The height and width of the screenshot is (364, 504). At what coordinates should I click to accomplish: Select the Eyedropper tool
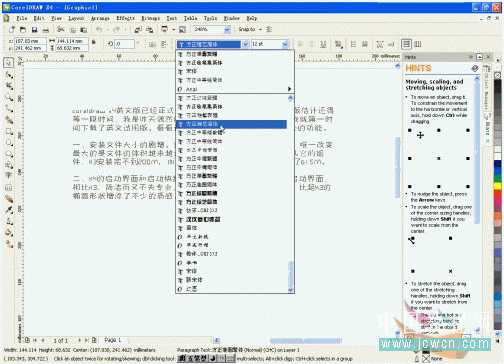click(9, 210)
